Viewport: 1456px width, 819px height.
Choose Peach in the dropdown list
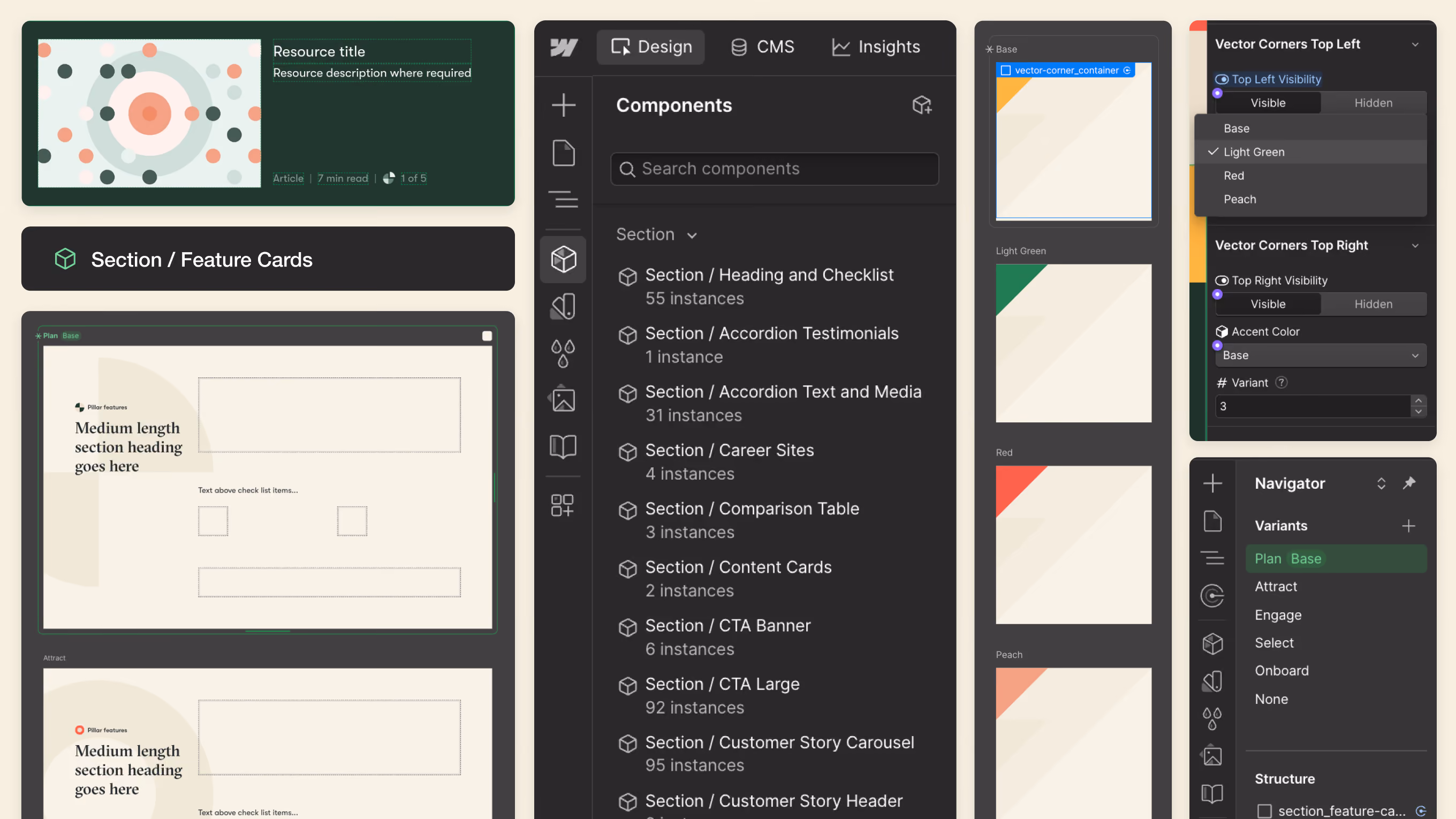click(1310, 200)
